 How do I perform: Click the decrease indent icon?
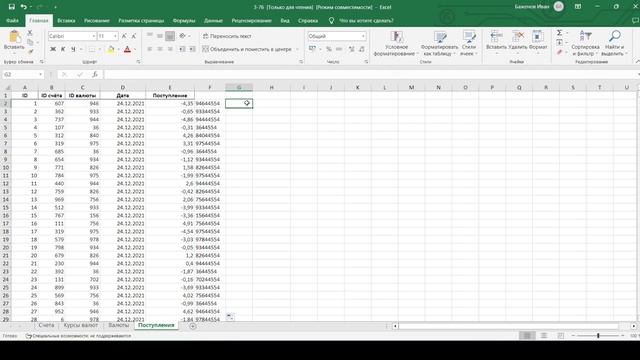pos(182,49)
